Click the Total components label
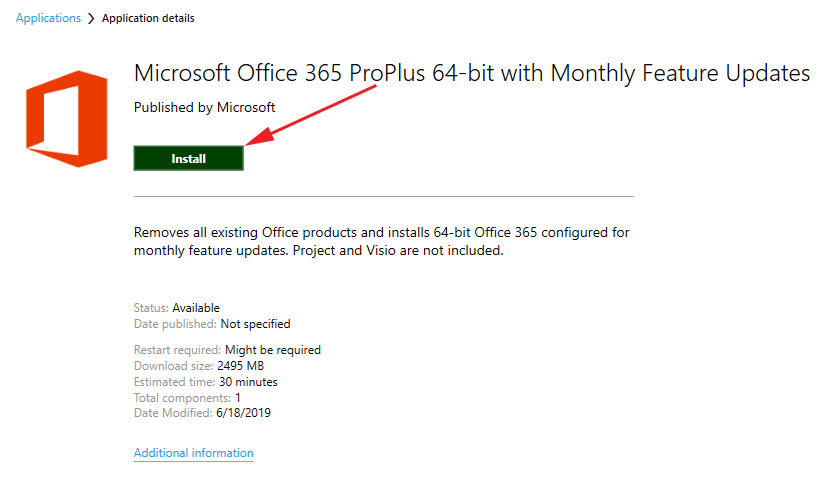836x502 pixels. [182, 398]
